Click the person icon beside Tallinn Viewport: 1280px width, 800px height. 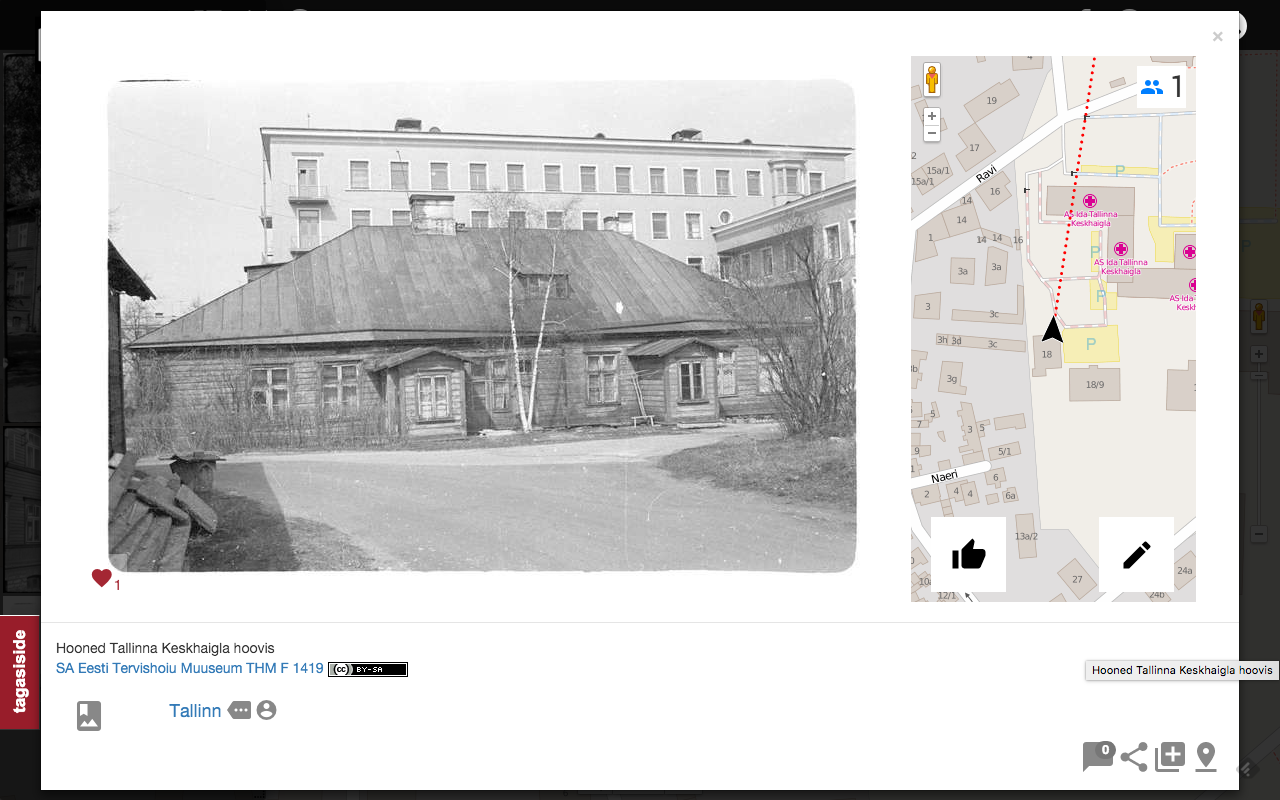coord(266,710)
